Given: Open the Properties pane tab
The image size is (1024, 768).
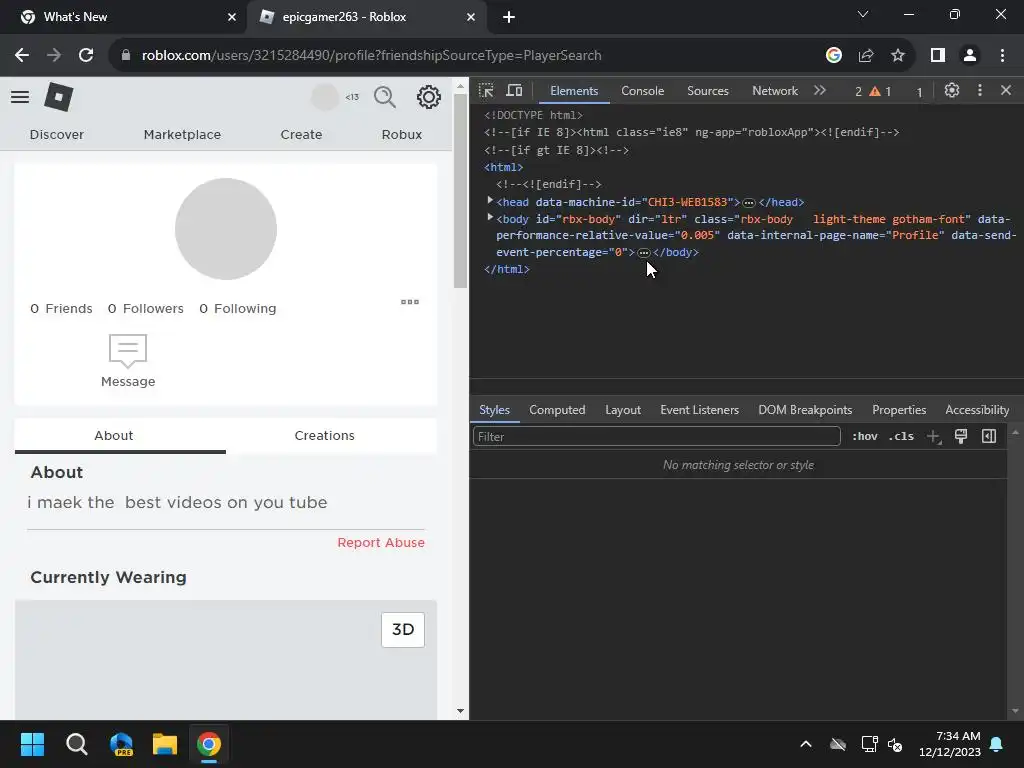Looking at the screenshot, I should point(899,409).
